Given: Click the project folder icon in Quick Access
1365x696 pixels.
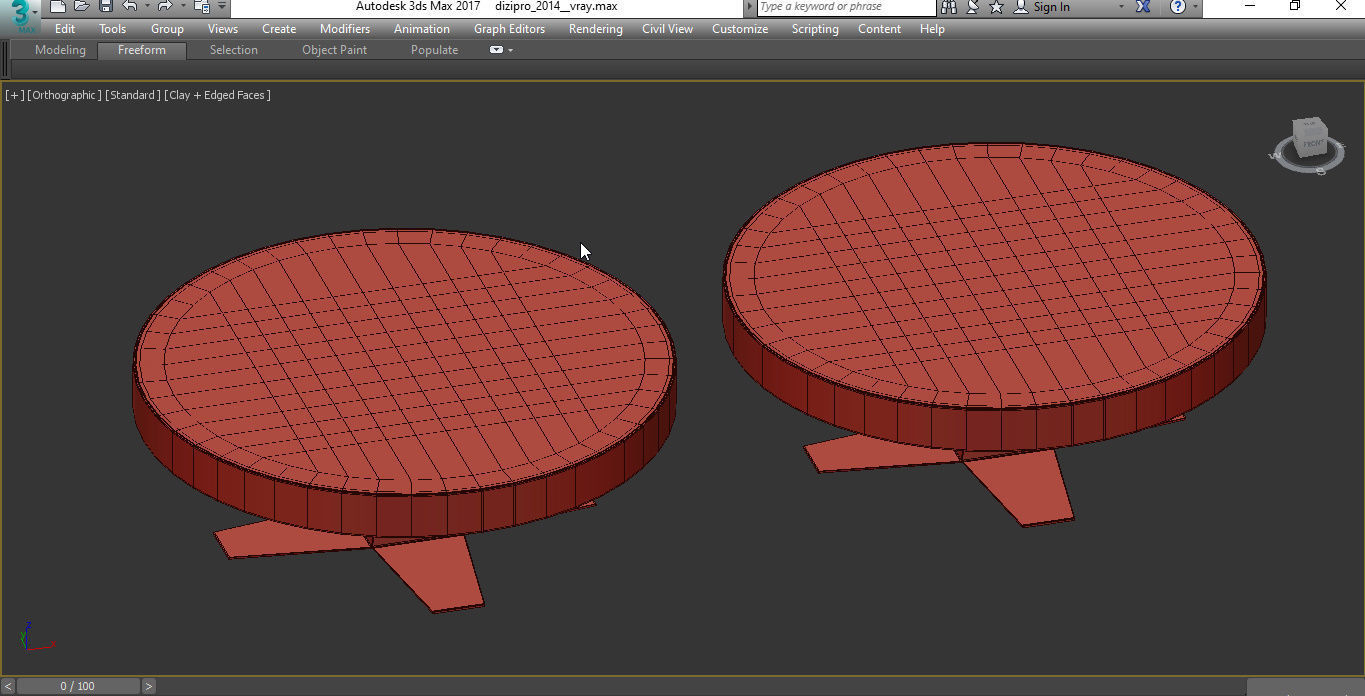Looking at the screenshot, I should (201, 7).
